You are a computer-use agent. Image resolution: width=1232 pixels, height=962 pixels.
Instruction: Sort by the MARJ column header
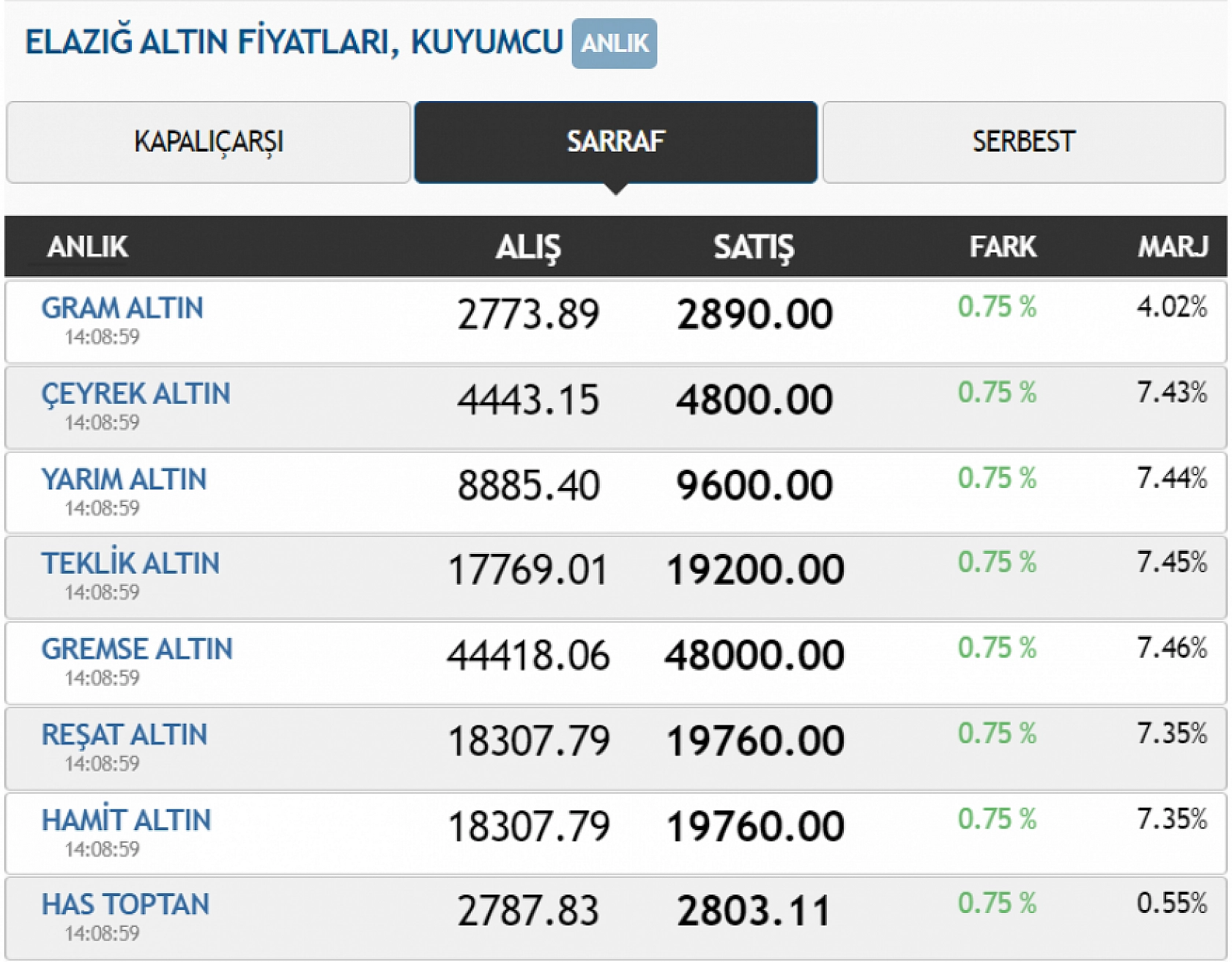(1172, 247)
